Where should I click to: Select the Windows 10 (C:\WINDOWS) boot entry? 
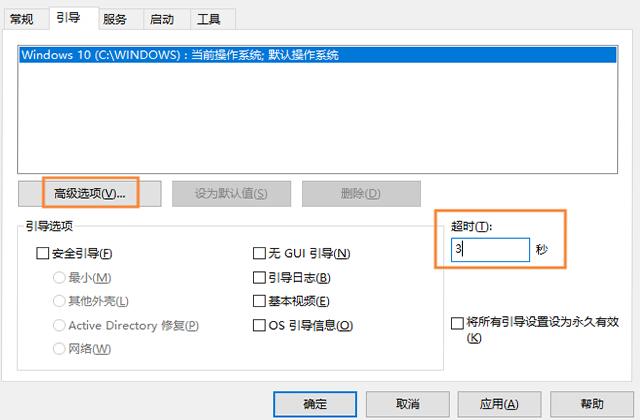[x=318, y=55]
